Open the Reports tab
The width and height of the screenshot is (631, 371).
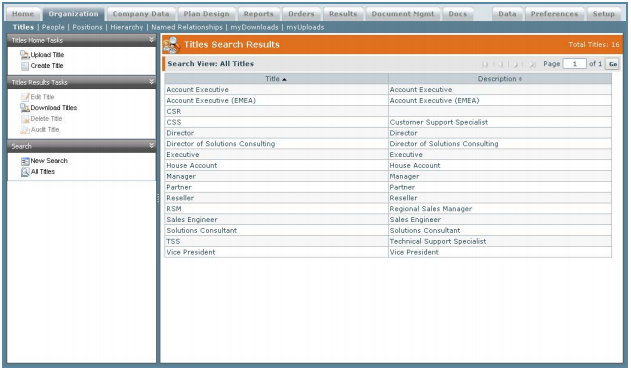pyautogui.click(x=259, y=14)
